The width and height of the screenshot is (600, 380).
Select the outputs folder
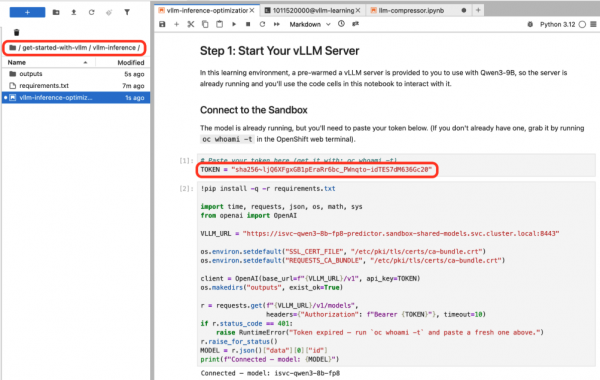click(x=76, y=74)
